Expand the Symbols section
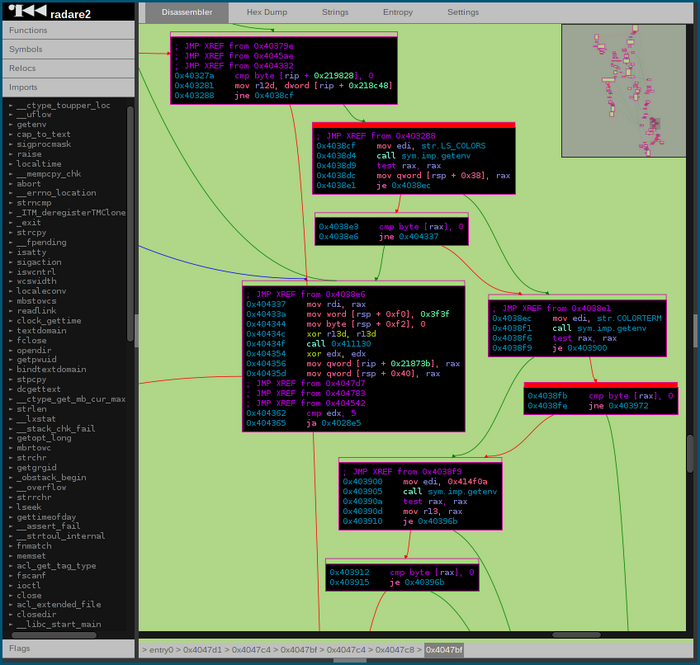Viewport: 700px width, 665px height. [x=67, y=49]
